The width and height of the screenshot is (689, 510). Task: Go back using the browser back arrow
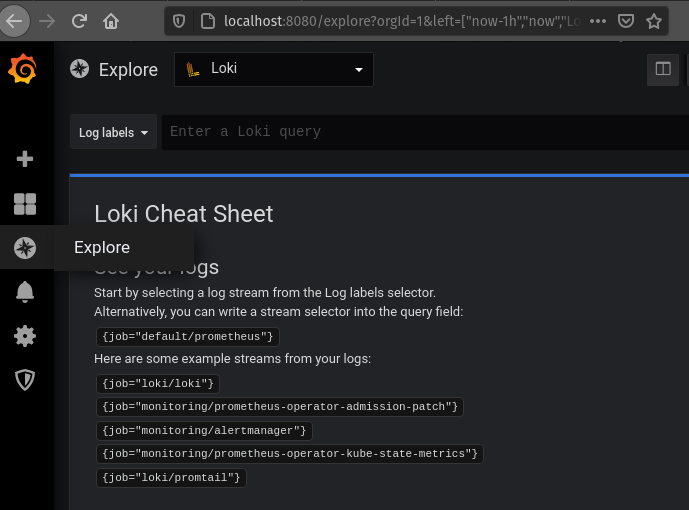(15, 21)
